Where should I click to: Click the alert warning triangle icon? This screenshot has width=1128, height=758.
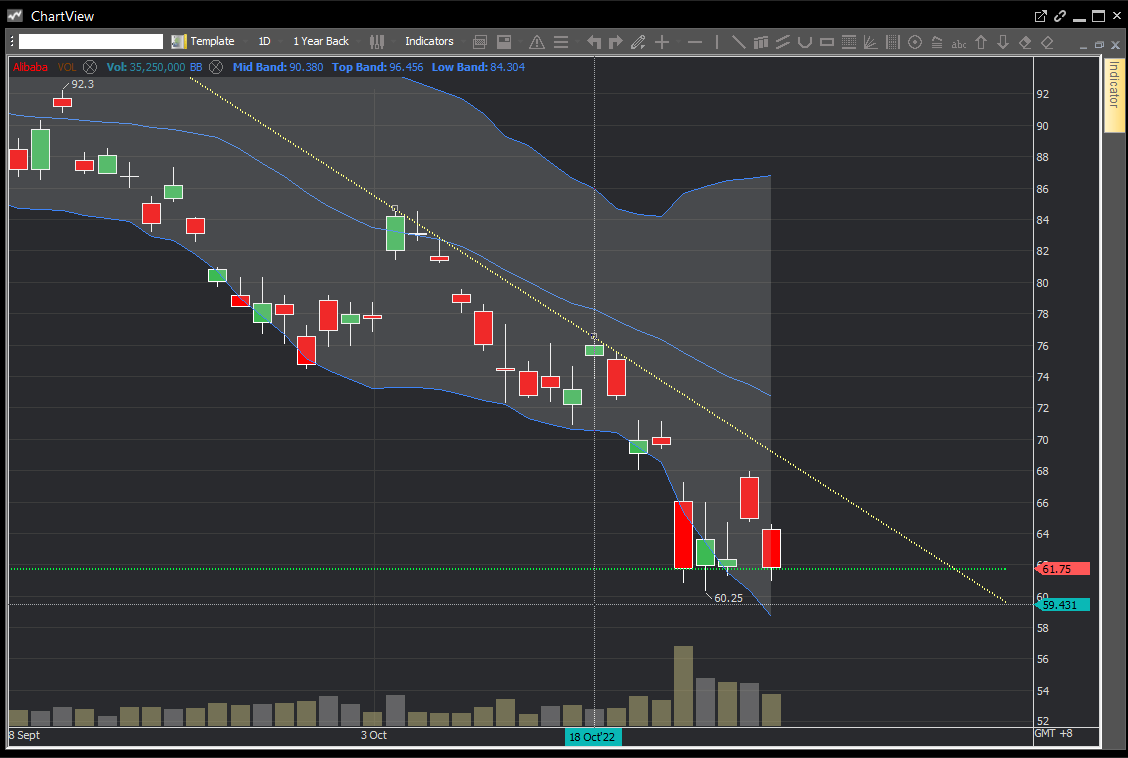click(x=536, y=42)
